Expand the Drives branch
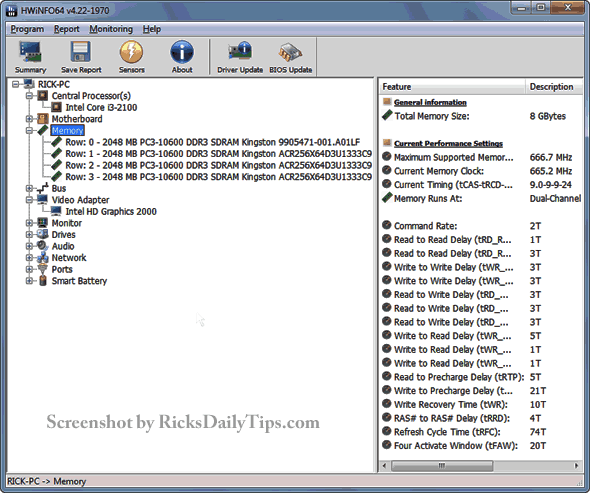This screenshot has height=493, width=590. 29,234
